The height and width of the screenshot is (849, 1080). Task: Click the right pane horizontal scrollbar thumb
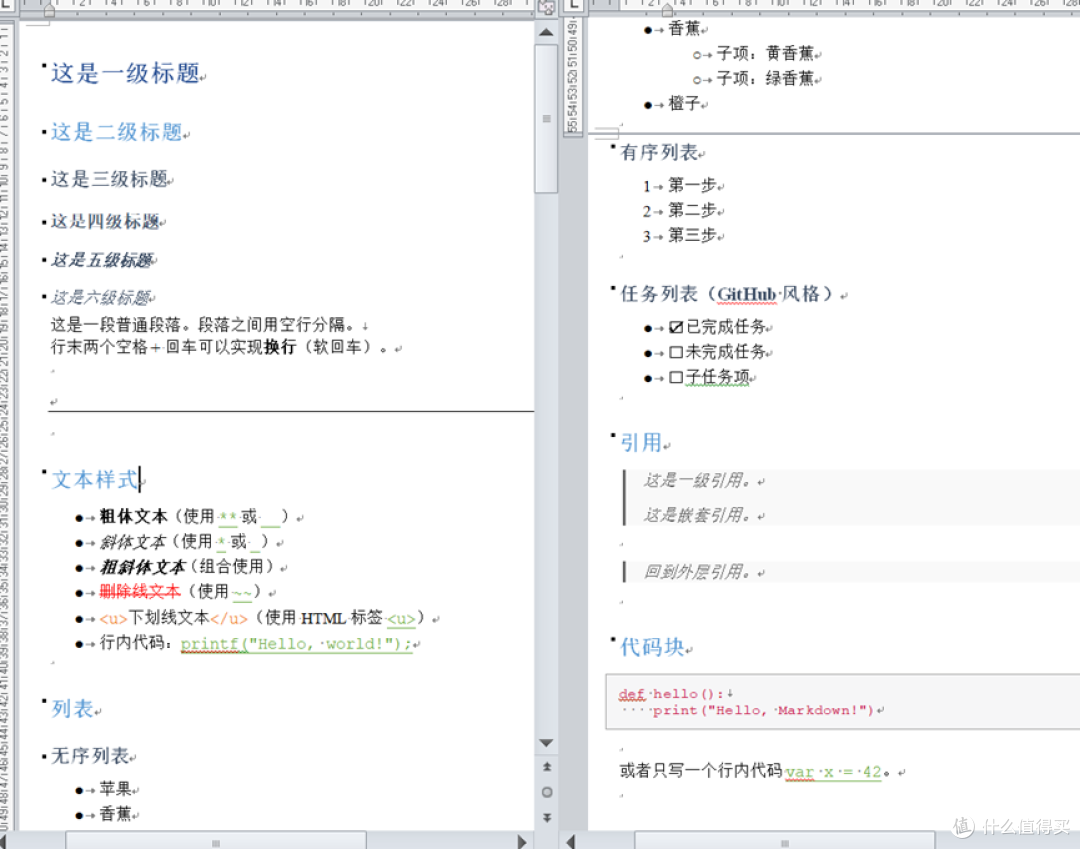[x=785, y=841]
